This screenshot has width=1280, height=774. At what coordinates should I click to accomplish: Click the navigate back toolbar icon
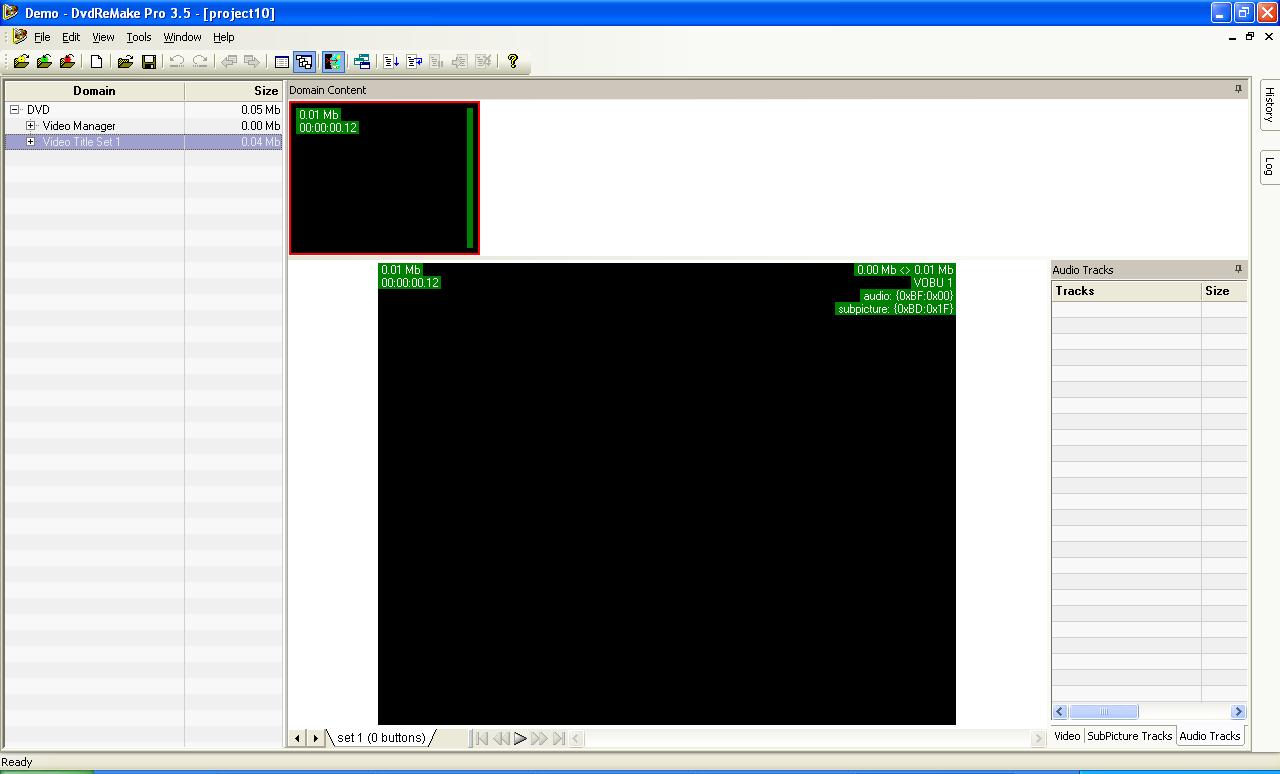[229, 62]
